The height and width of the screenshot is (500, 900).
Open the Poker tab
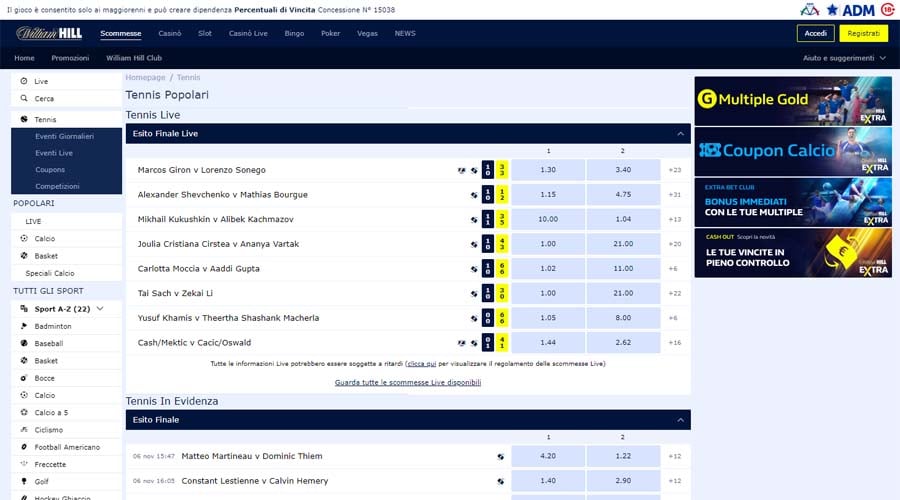pos(331,33)
